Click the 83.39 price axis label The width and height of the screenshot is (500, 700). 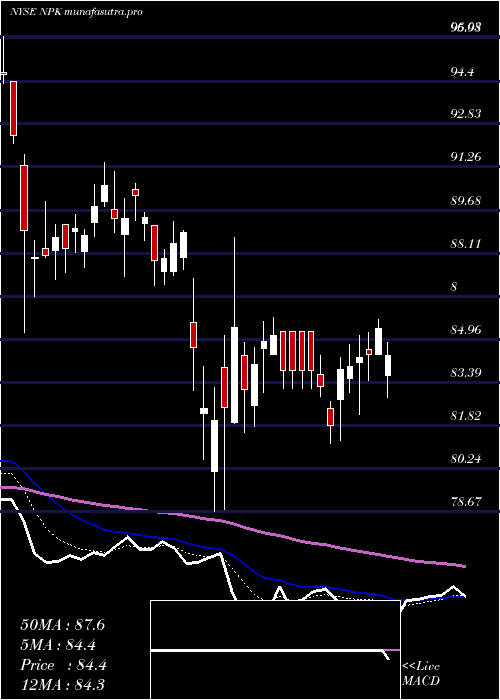(466, 373)
